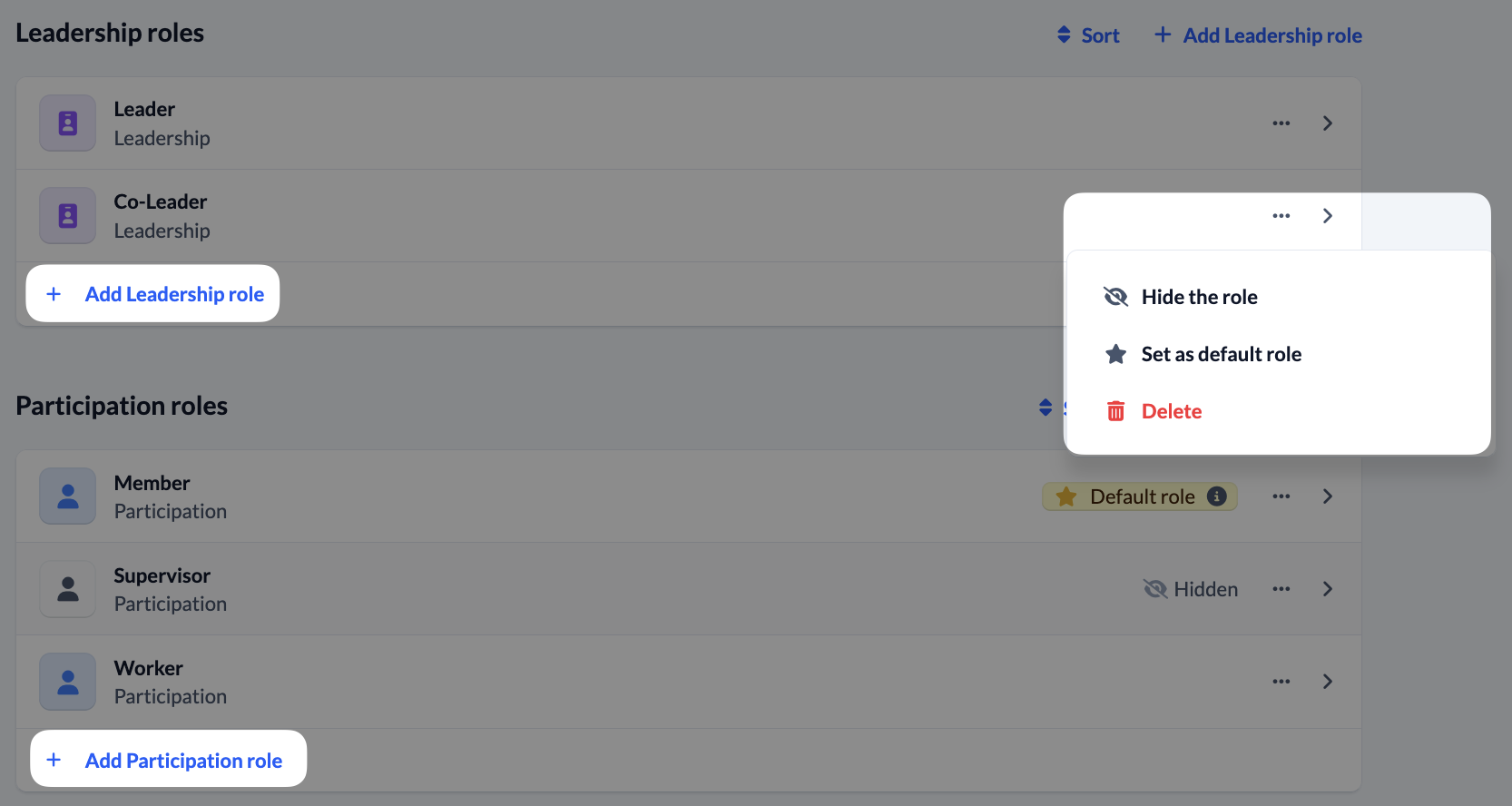Click the Member role person icon

(68, 496)
